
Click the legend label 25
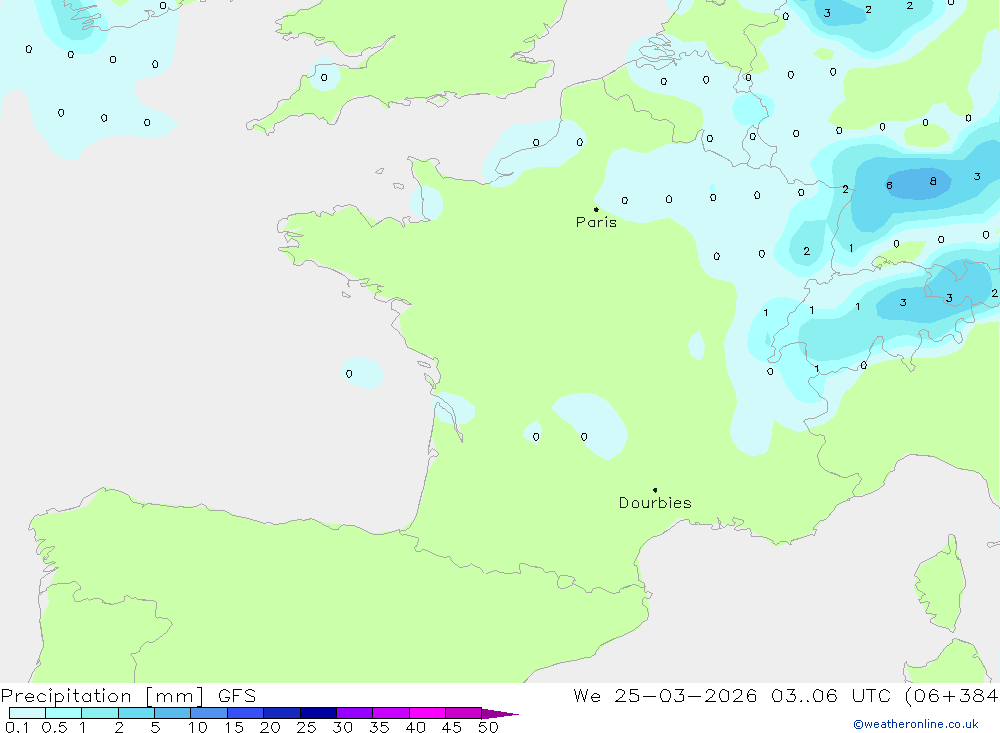[x=307, y=727]
